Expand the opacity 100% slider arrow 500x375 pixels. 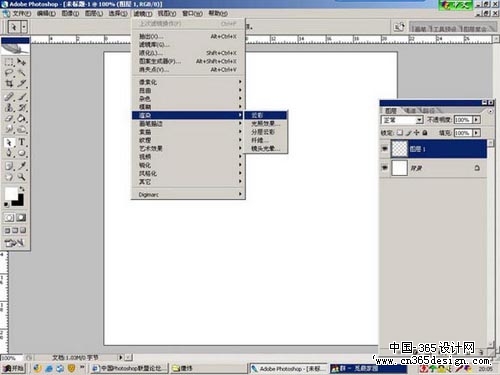pos(477,120)
